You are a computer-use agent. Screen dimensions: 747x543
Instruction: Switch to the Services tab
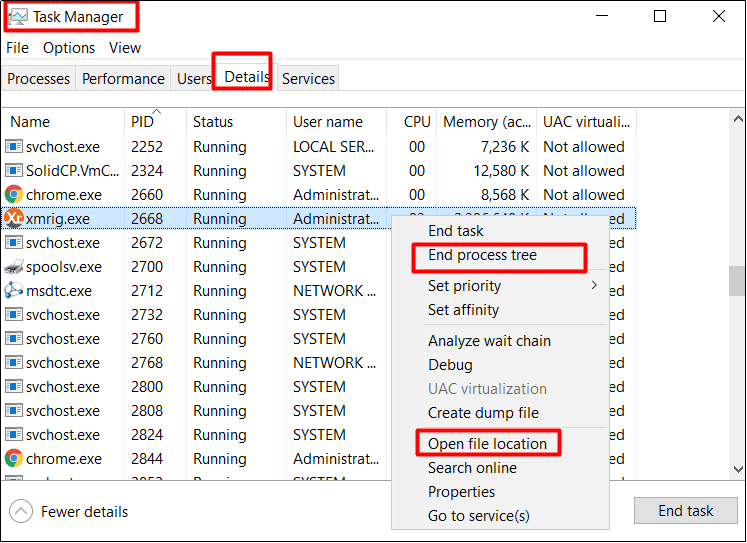(x=308, y=79)
